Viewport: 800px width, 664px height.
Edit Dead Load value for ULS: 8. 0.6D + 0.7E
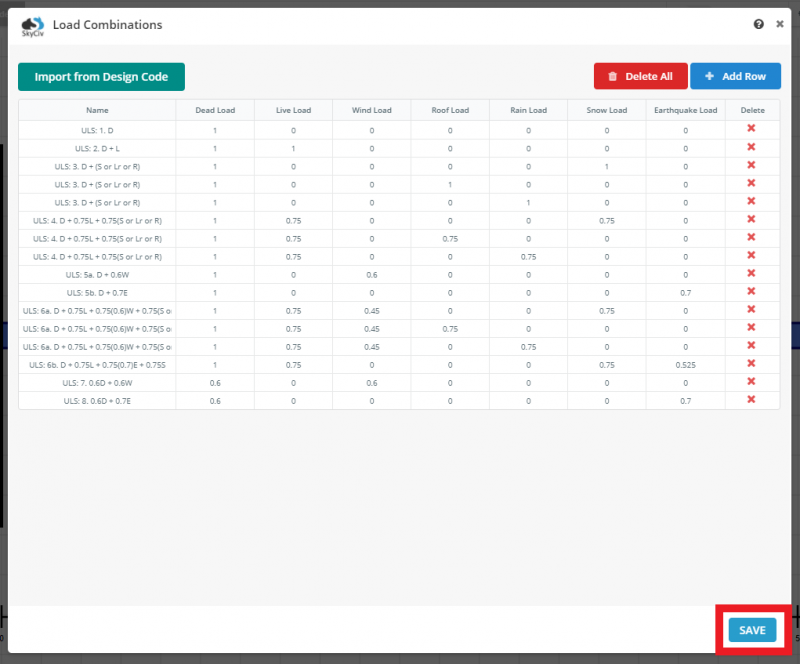pyautogui.click(x=215, y=400)
